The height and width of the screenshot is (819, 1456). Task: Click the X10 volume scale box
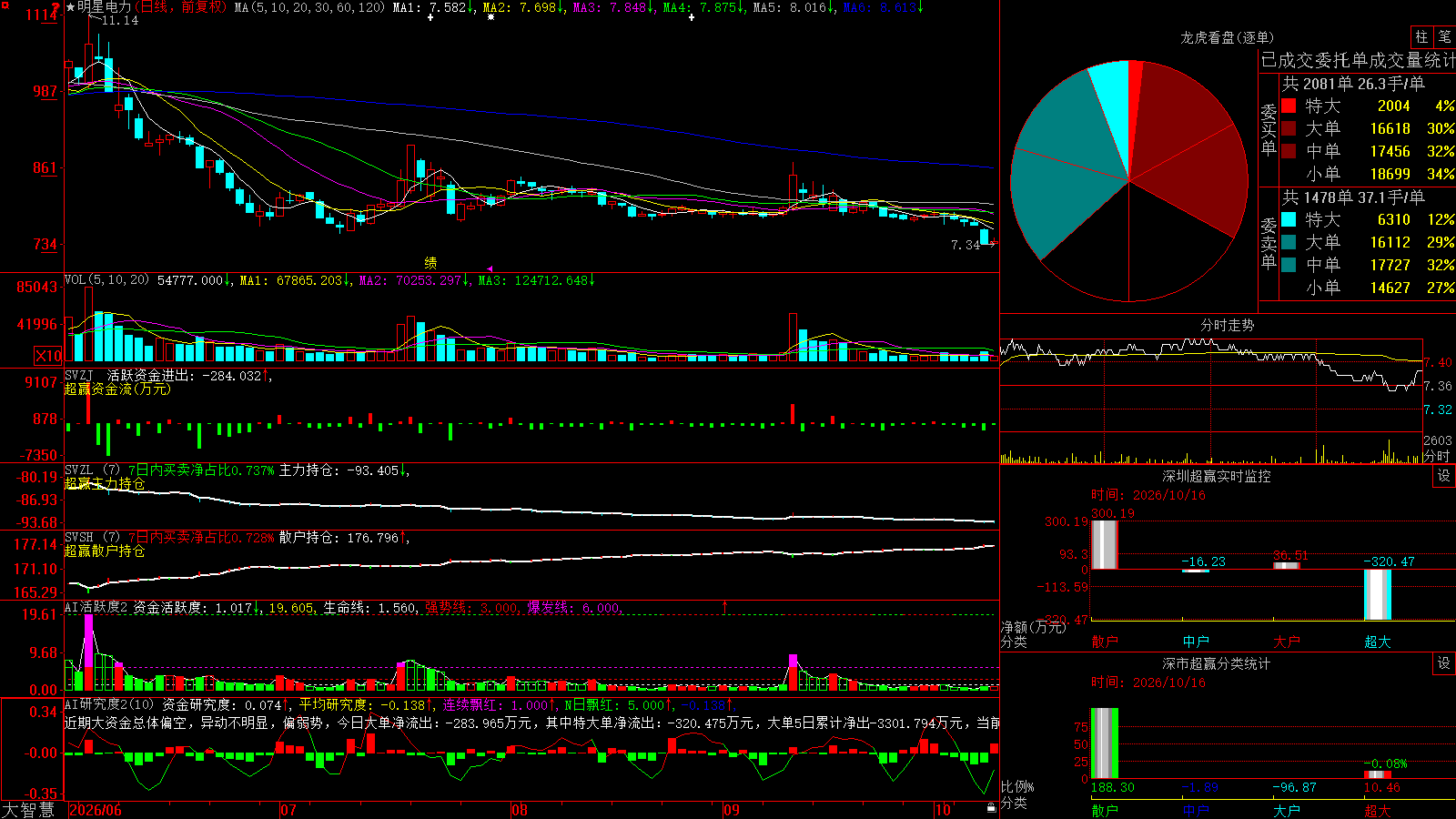[x=48, y=356]
